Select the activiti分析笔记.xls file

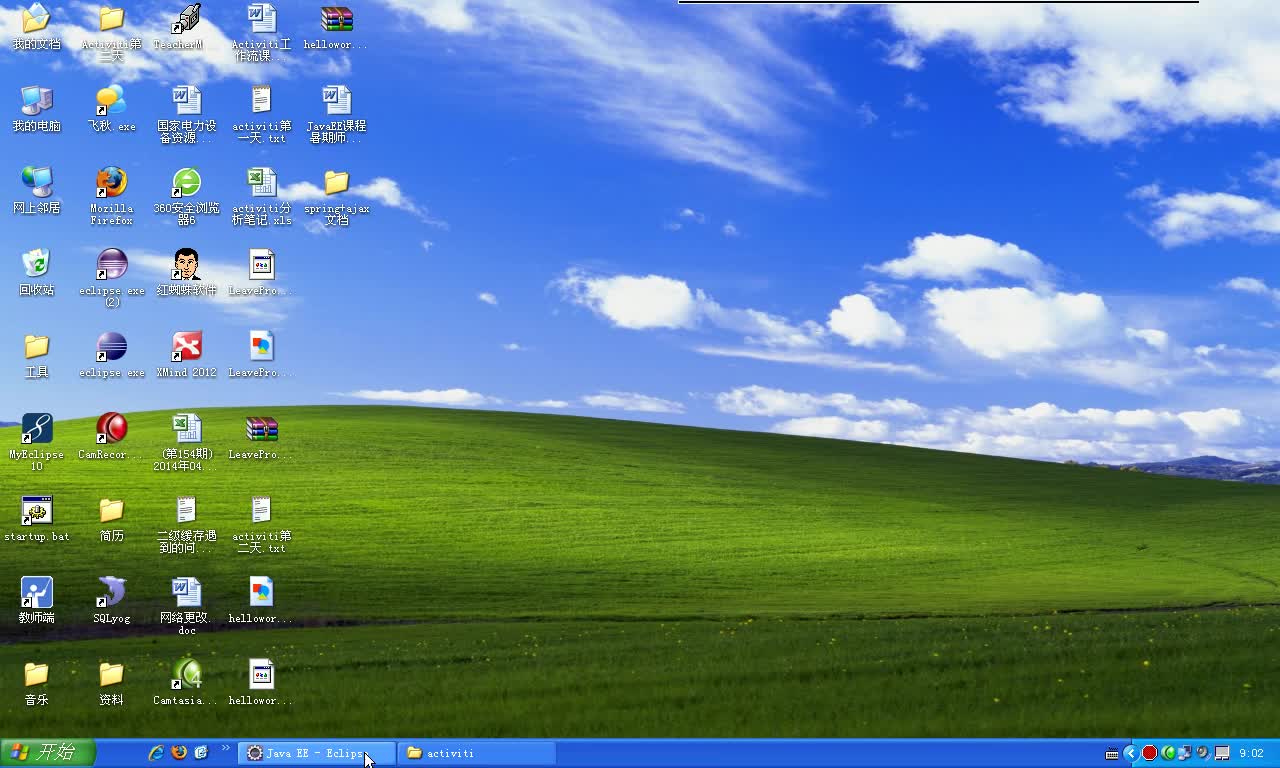261,196
